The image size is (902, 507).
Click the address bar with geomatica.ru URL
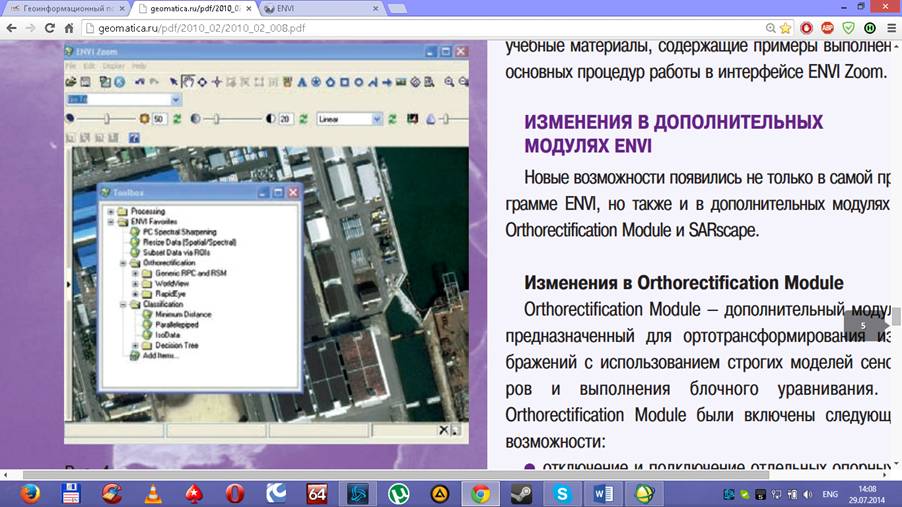click(x=400, y=28)
